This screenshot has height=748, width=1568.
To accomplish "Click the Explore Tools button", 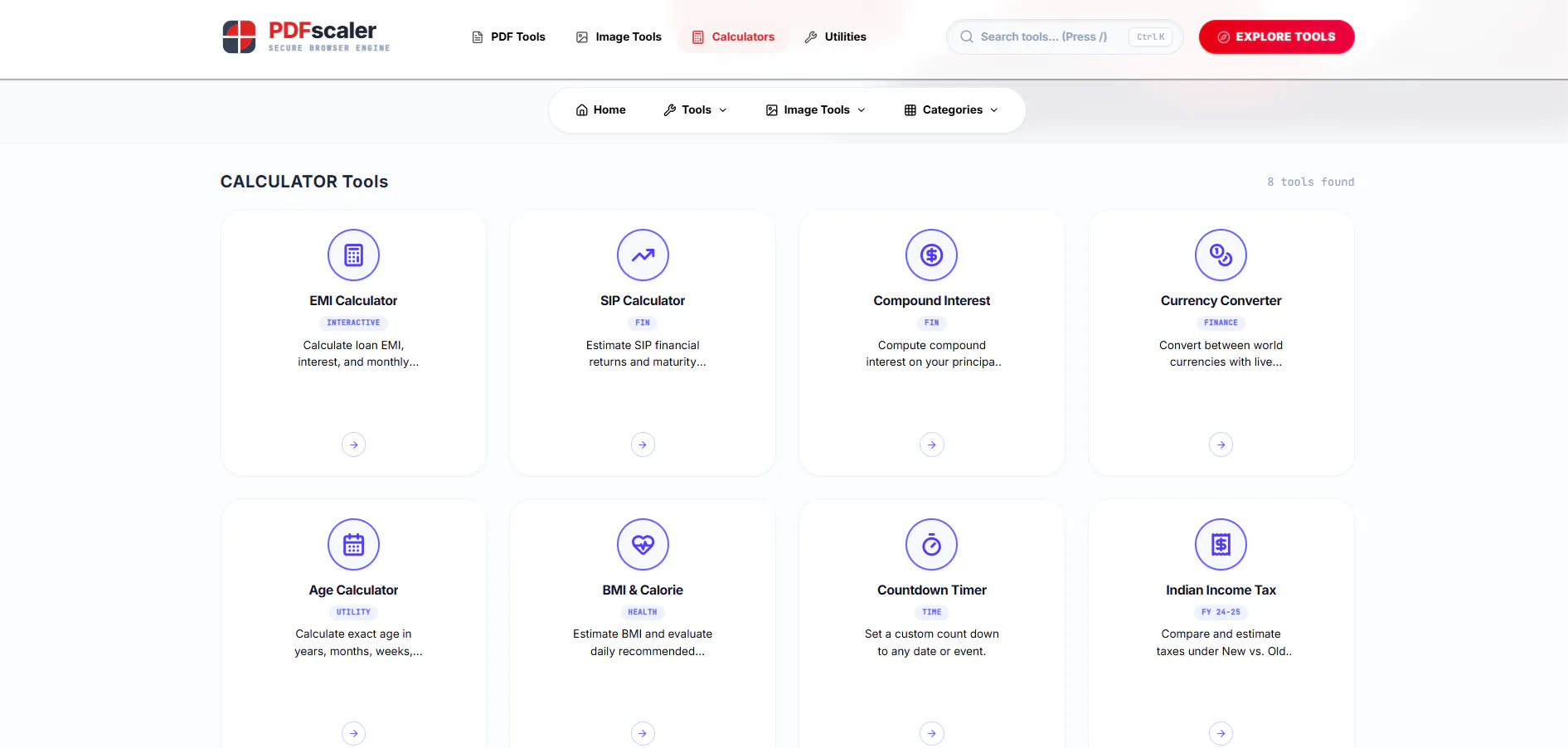I will tap(1276, 36).
